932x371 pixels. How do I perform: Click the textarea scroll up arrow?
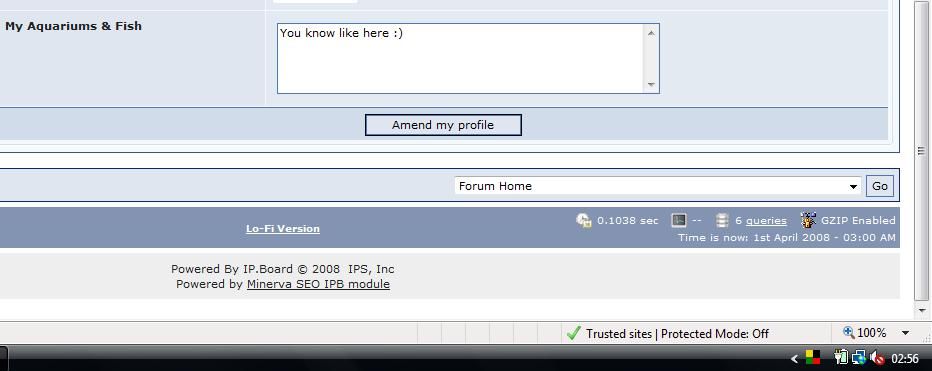pyautogui.click(x=651, y=33)
